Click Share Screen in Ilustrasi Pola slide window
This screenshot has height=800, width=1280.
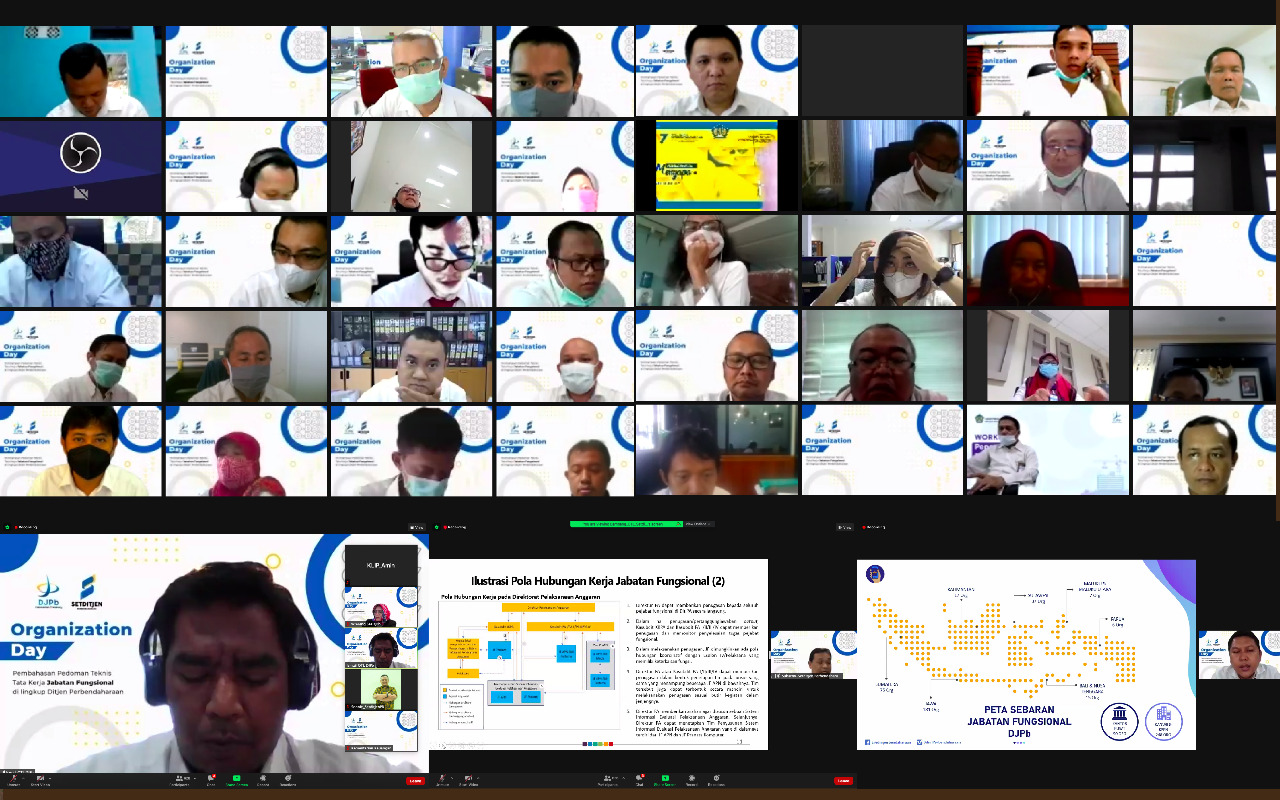click(665, 781)
